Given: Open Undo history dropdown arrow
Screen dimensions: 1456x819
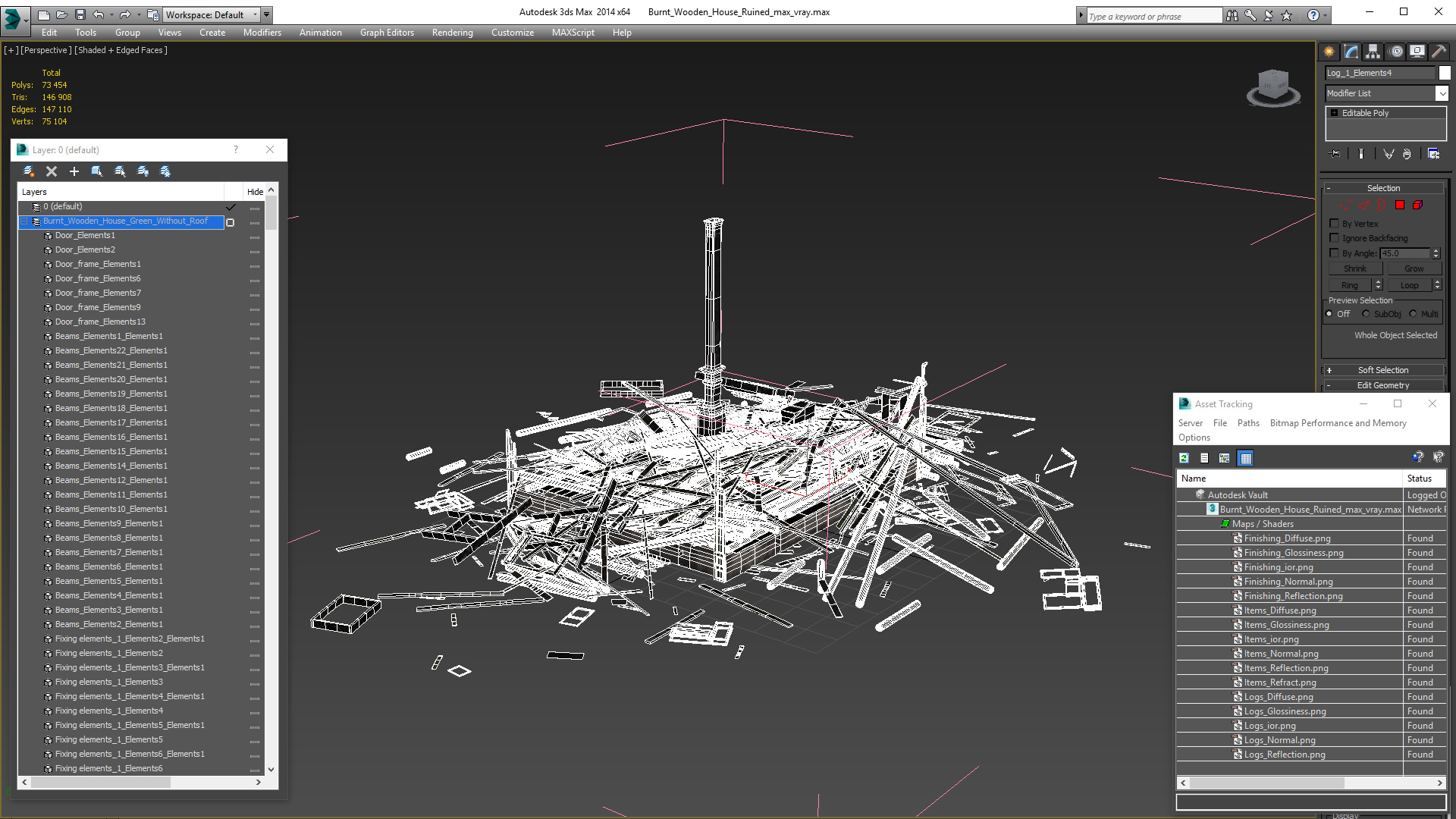Looking at the screenshot, I should [111, 14].
